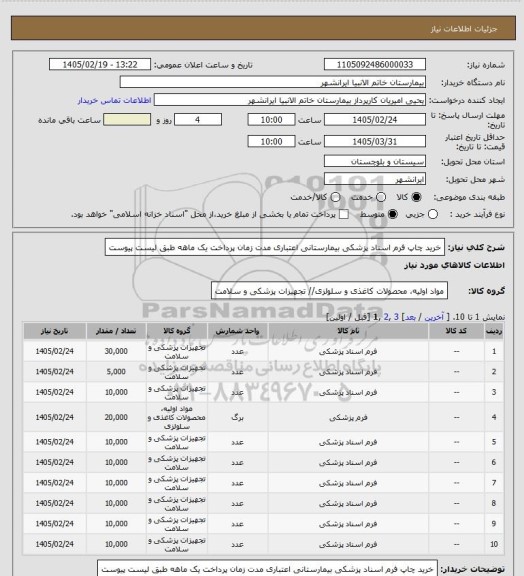Click row number 10 in the table
This screenshot has width=524, height=576.
point(494,544)
